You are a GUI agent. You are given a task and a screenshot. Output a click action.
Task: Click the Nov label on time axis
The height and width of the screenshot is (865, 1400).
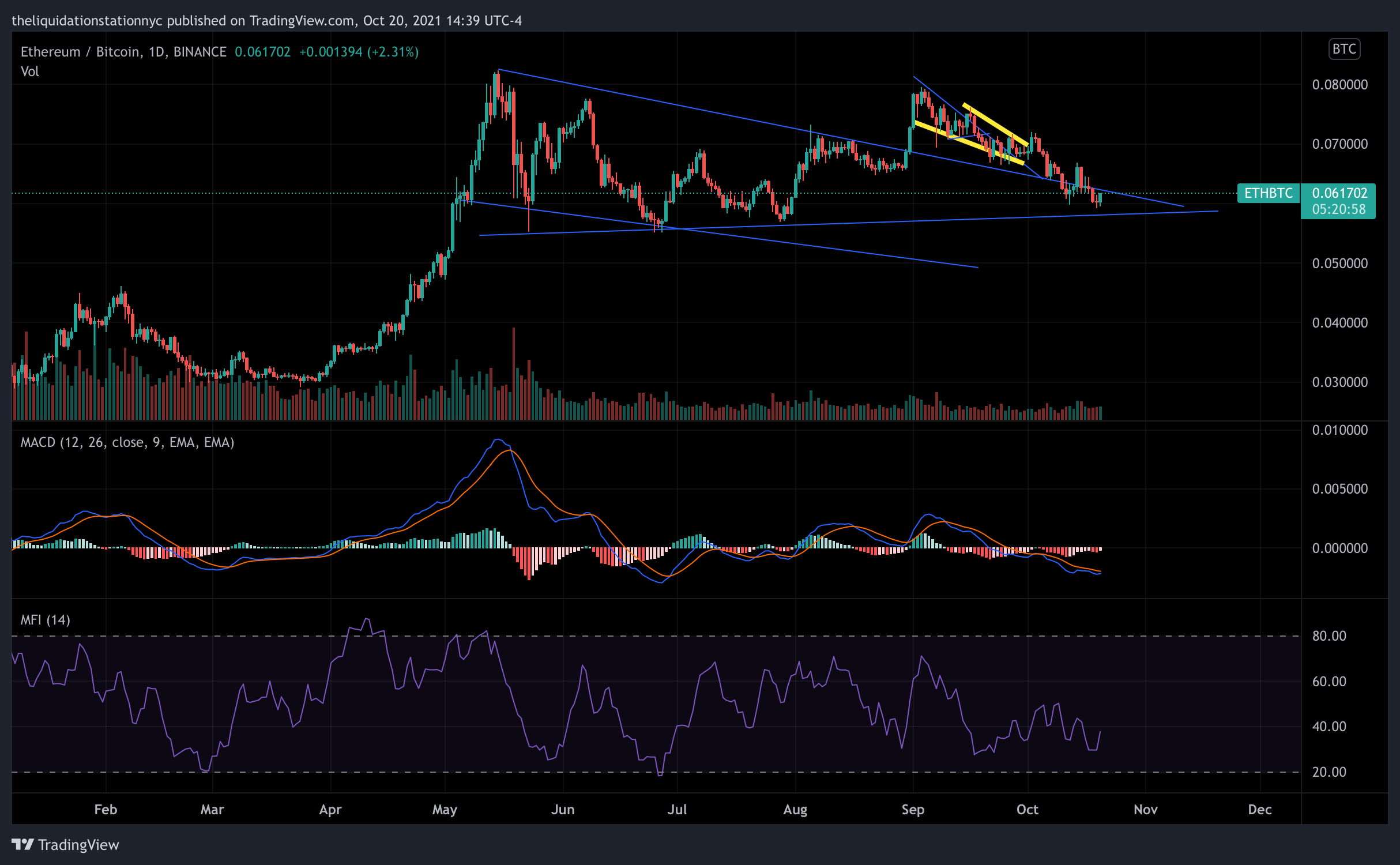[x=1145, y=810]
